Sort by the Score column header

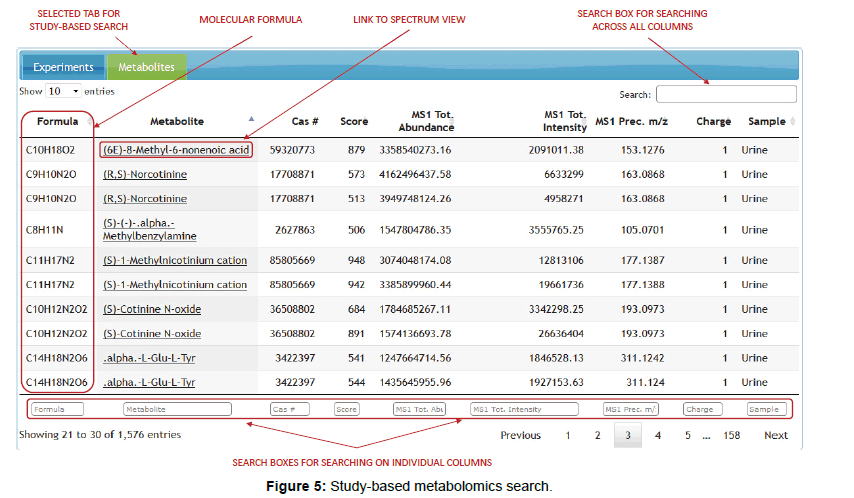tap(354, 121)
